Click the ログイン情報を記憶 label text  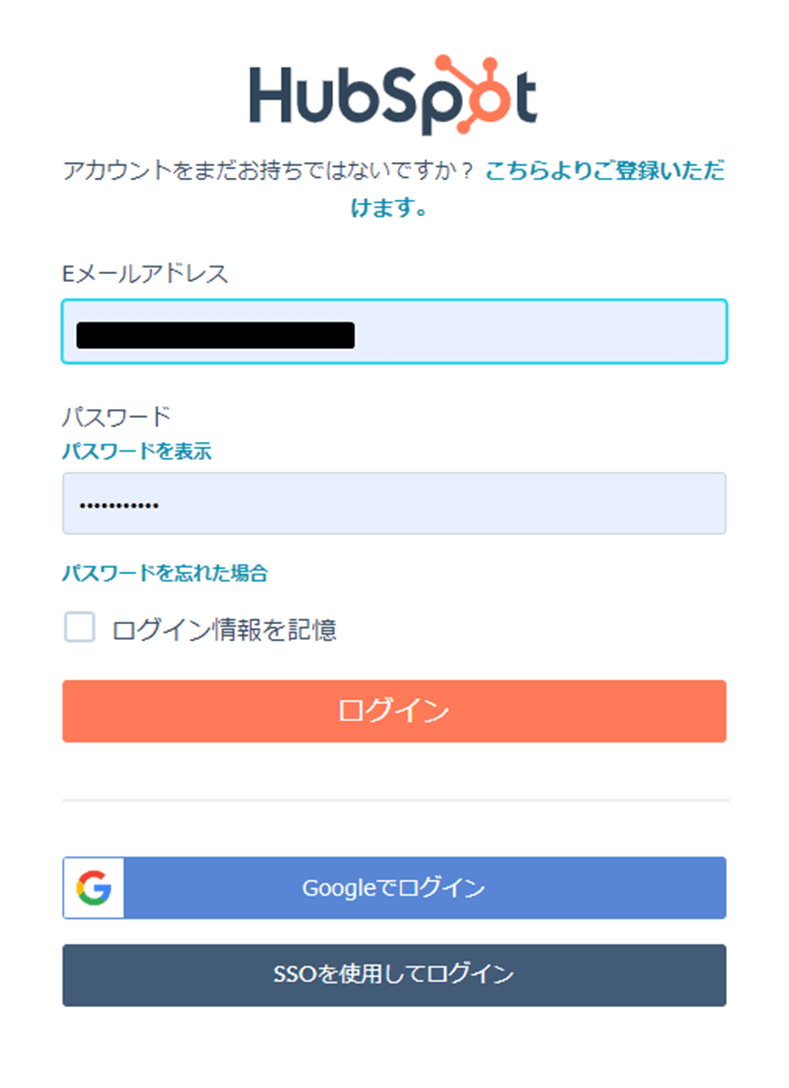[224, 630]
